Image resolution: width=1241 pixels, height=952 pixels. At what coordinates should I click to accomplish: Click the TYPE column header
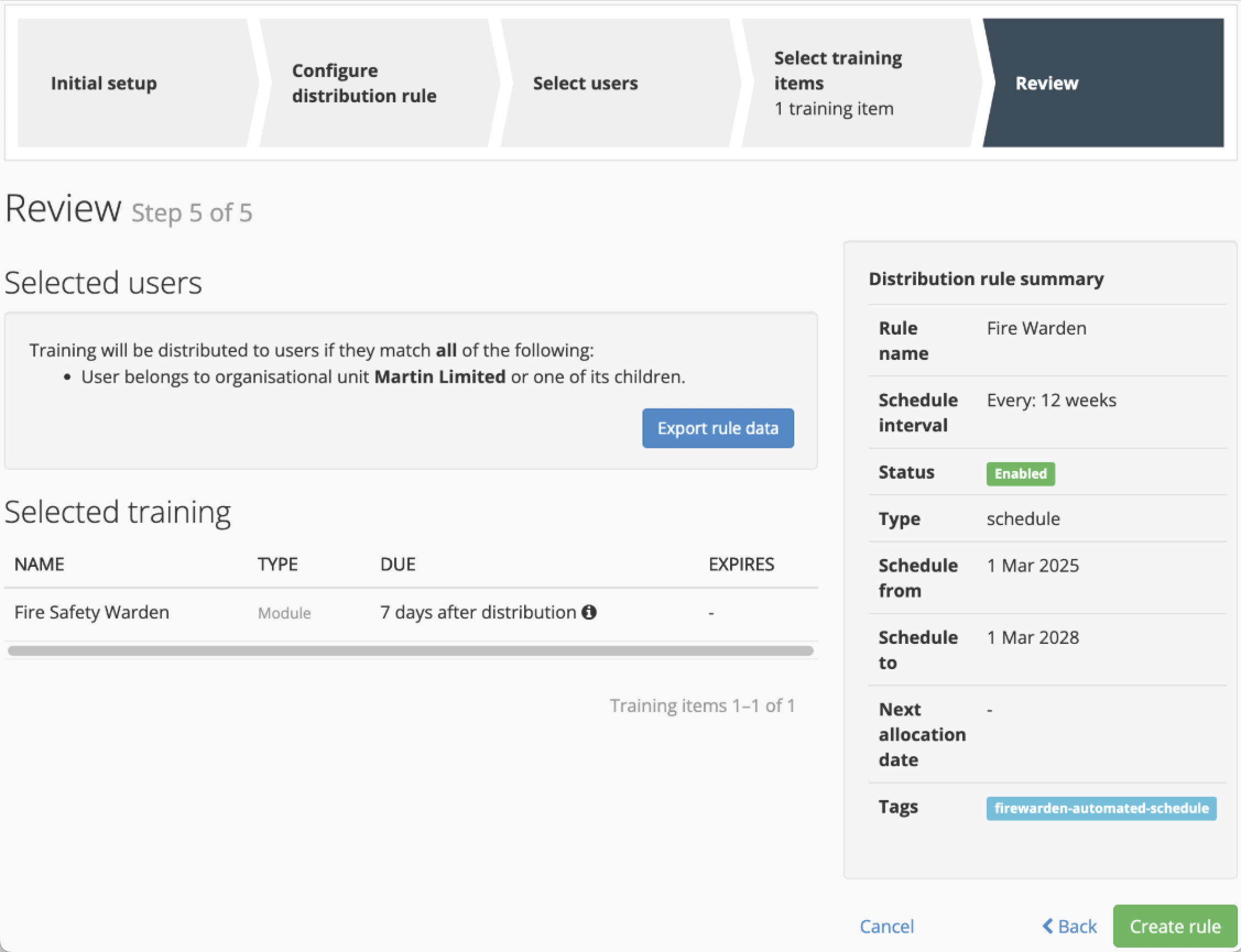pos(277,564)
